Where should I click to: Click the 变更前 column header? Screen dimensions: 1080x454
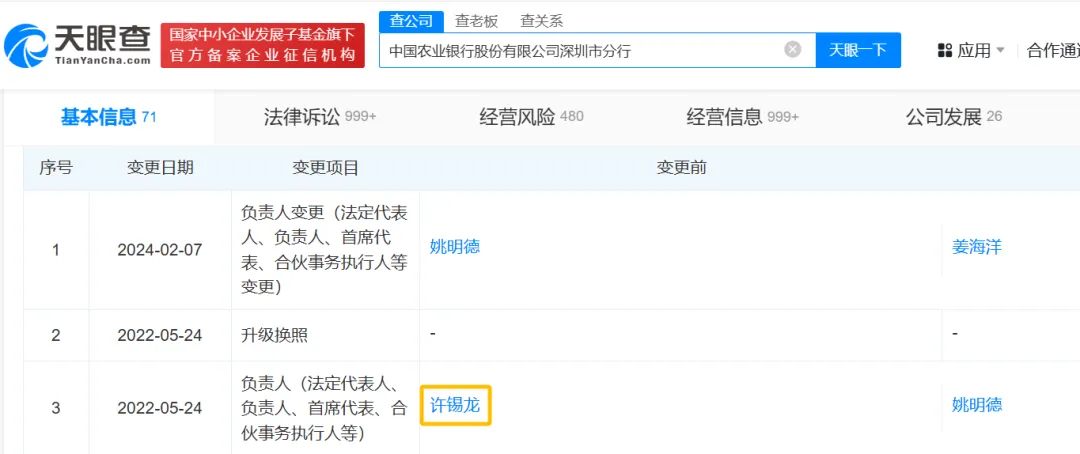(681, 168)
